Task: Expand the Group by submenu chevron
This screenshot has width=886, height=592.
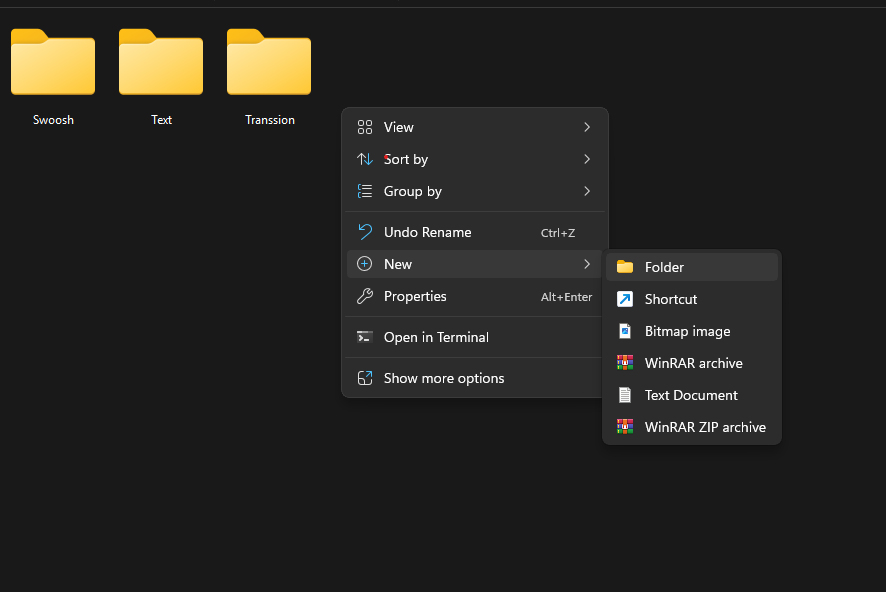Action: pyautogui.click(x=587, y=191)
